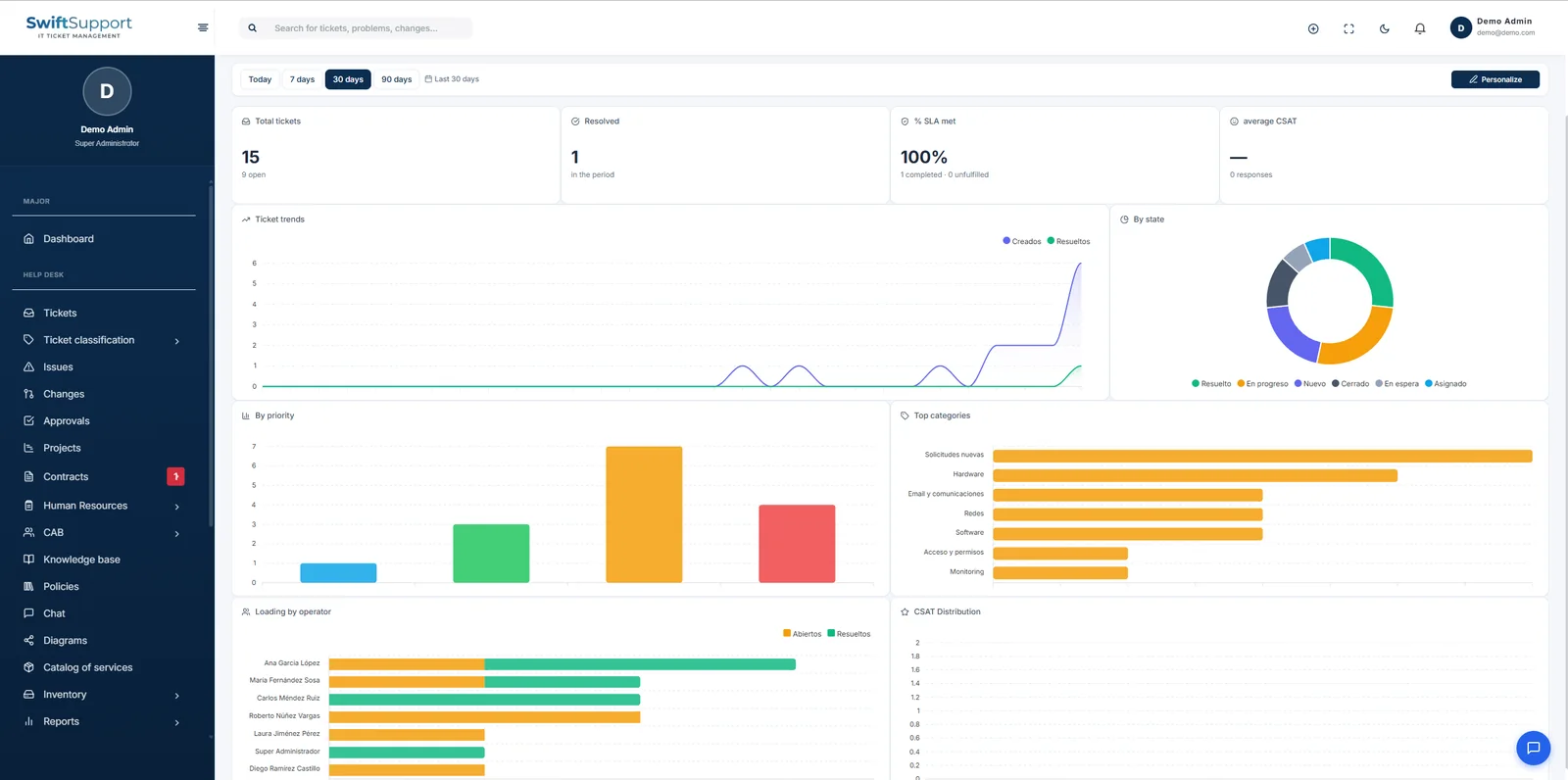
Task: Open Knowledge base book icon
Action: coord(28,560)
